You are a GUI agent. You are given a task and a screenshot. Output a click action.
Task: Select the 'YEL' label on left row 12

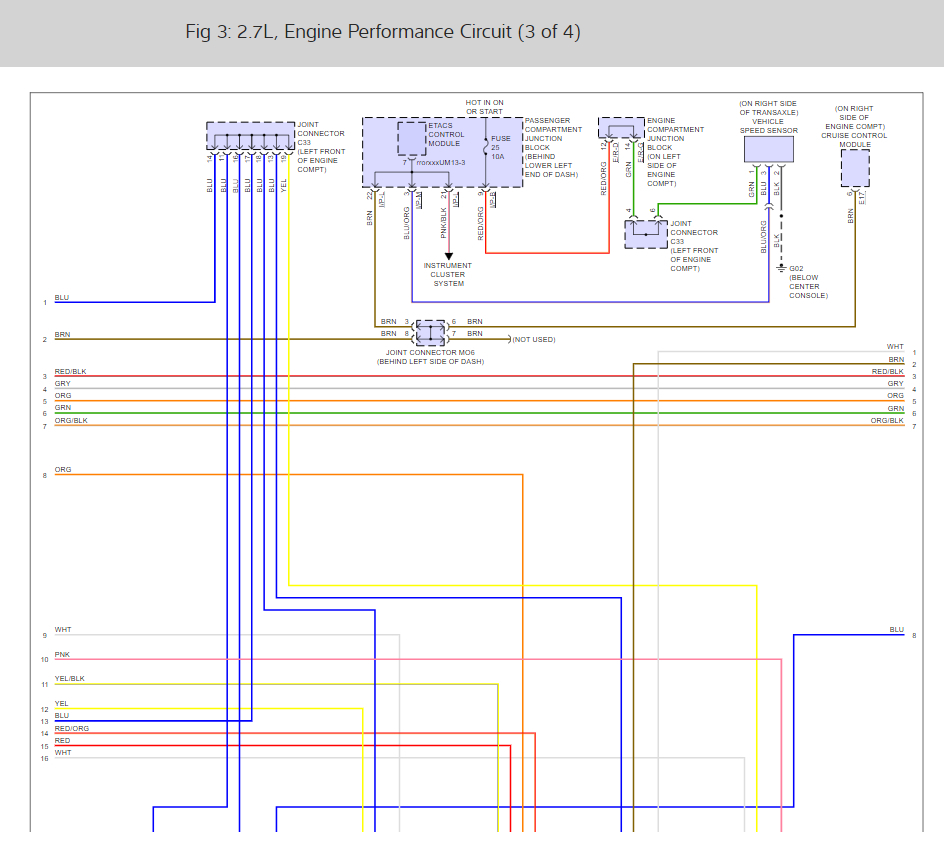coord(61,703)
